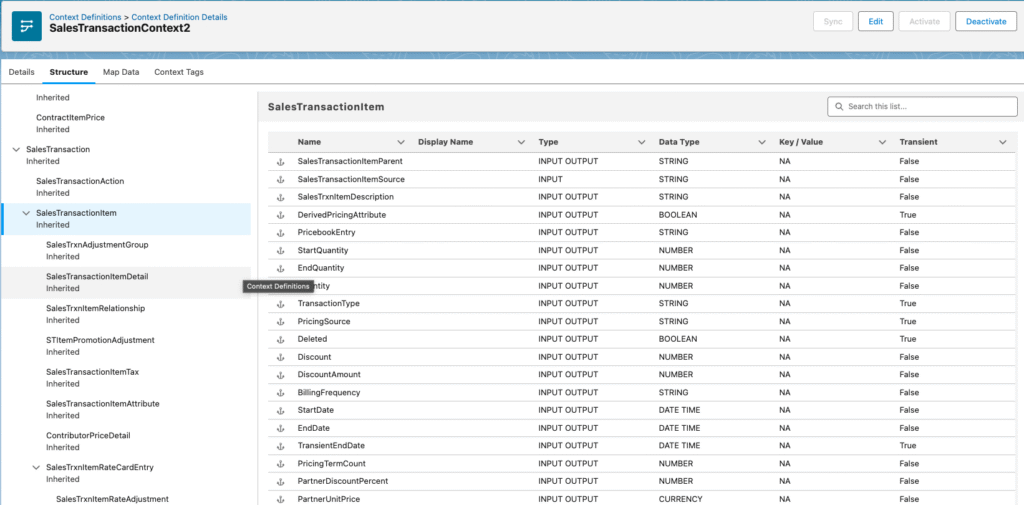Collapse the SalesTrxnItemRateCardEntry node
The width and height of the screenshot is (1024, 505).
36,468
